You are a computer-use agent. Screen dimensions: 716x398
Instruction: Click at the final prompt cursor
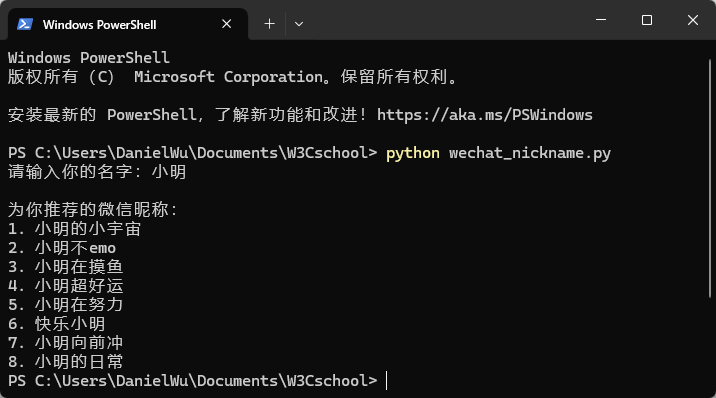386,381
